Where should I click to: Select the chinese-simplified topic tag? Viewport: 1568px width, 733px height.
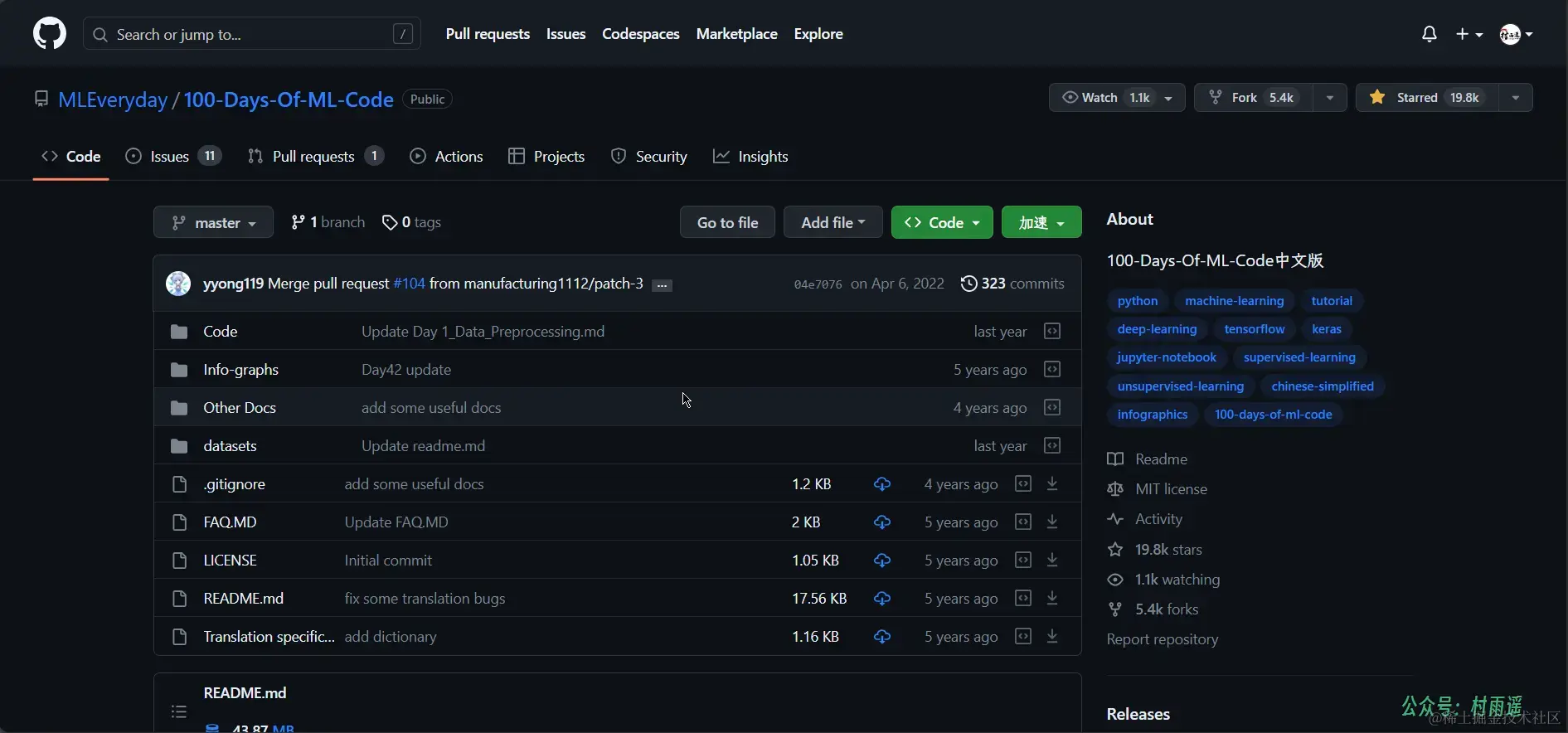pos(1322,386)
